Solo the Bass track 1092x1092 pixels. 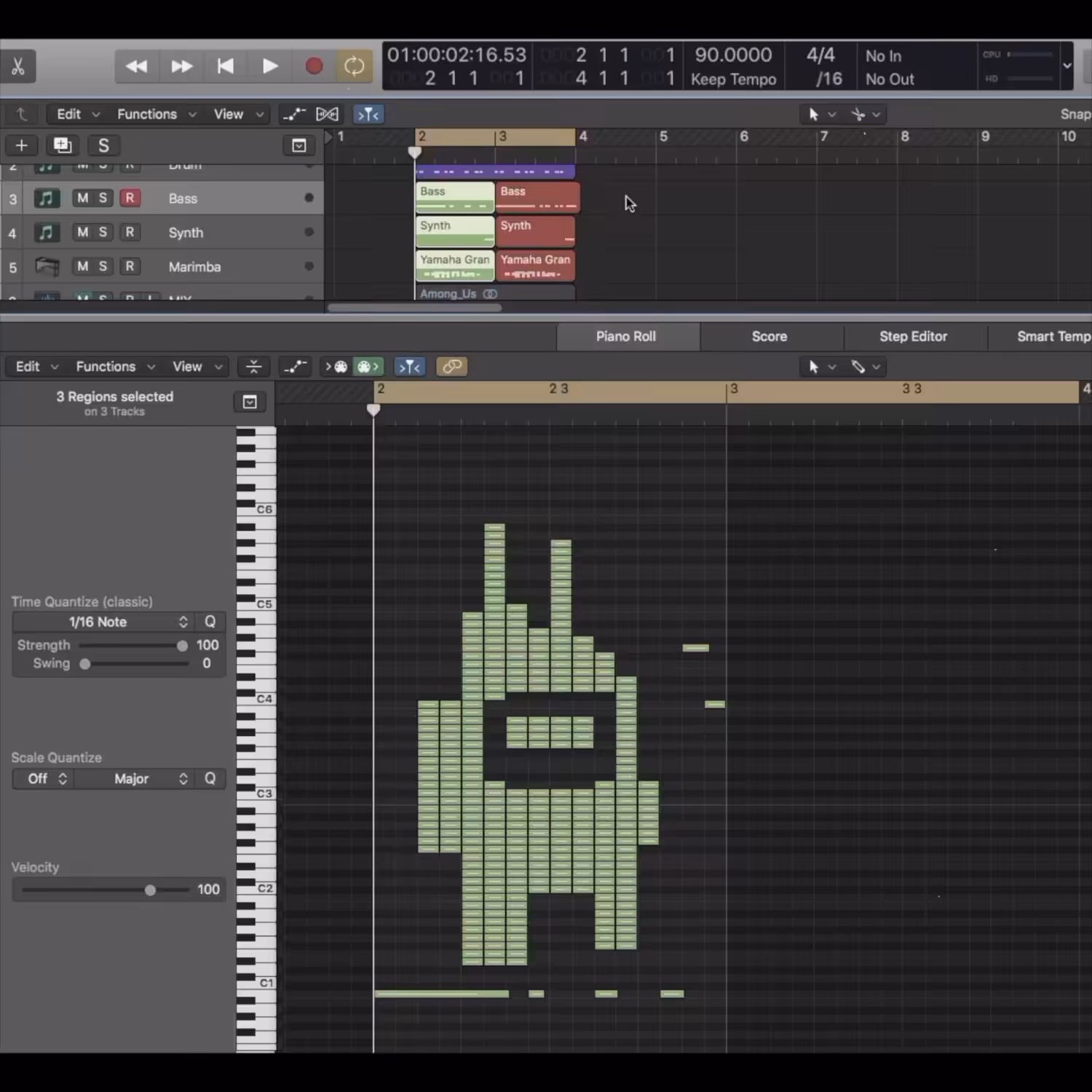(103, 198)
